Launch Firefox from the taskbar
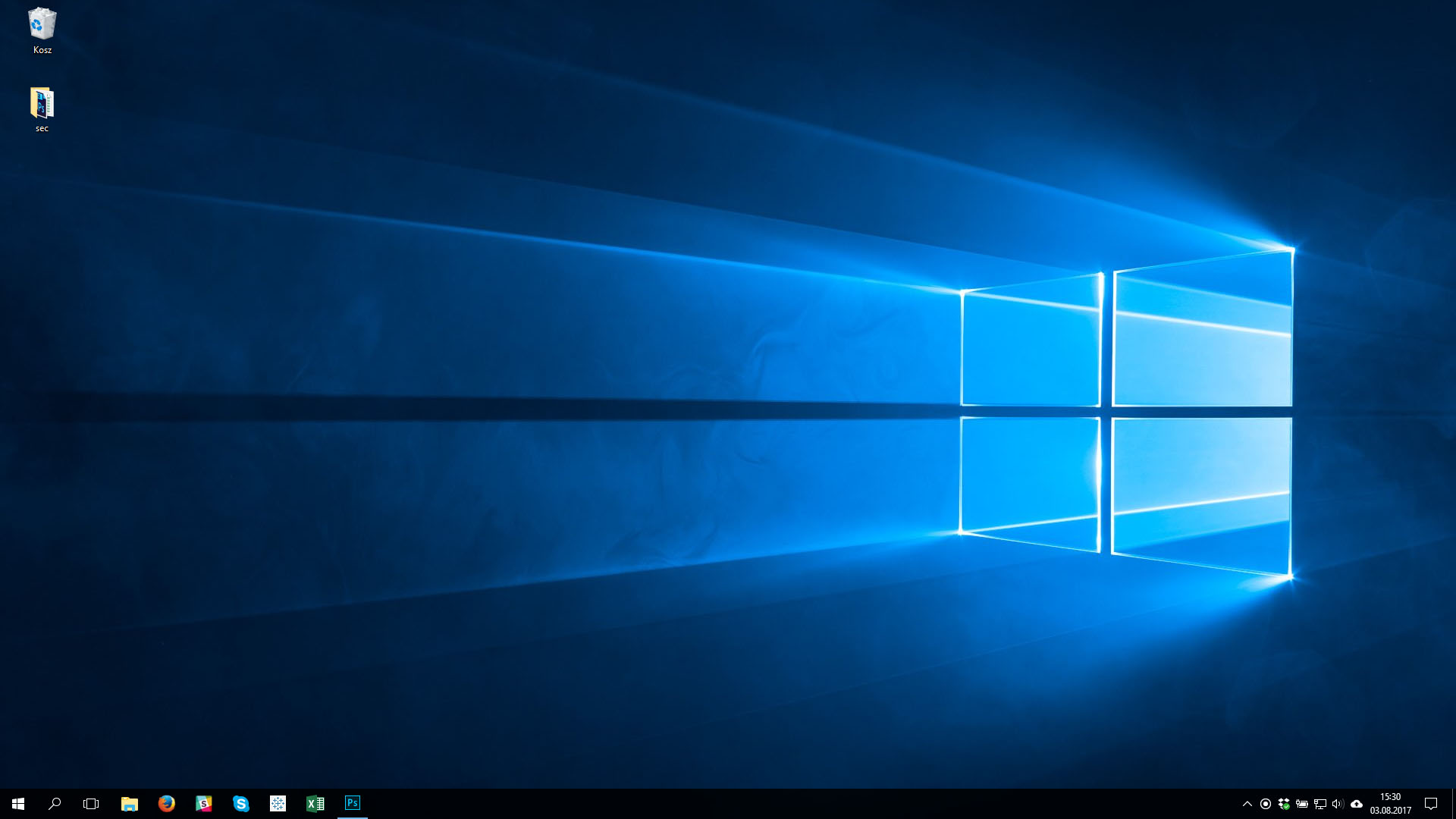 pos(166,803)
